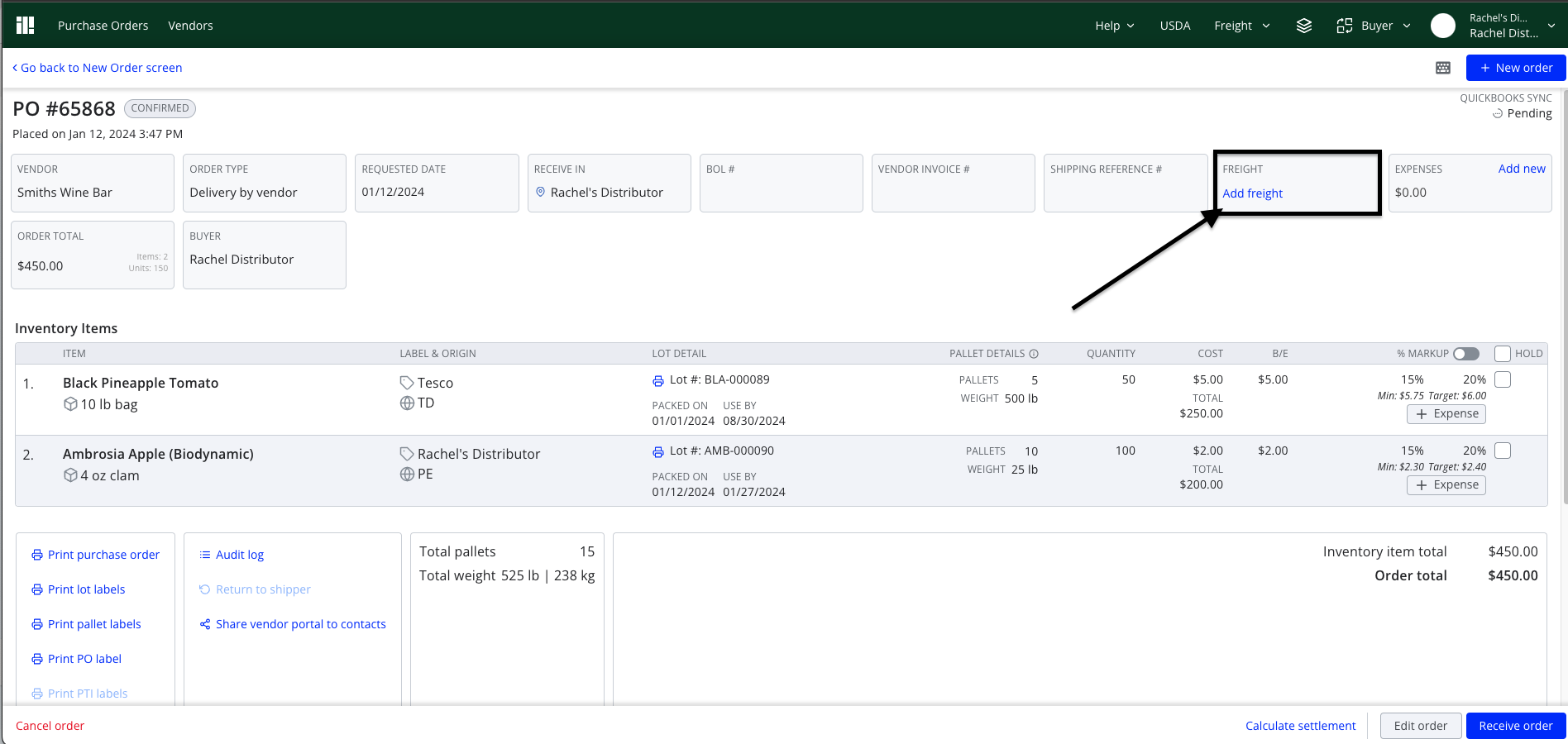Add Expense to Ambrosia Apple row
This screenshot has width=1568, height=744.
coord(1446,485)
